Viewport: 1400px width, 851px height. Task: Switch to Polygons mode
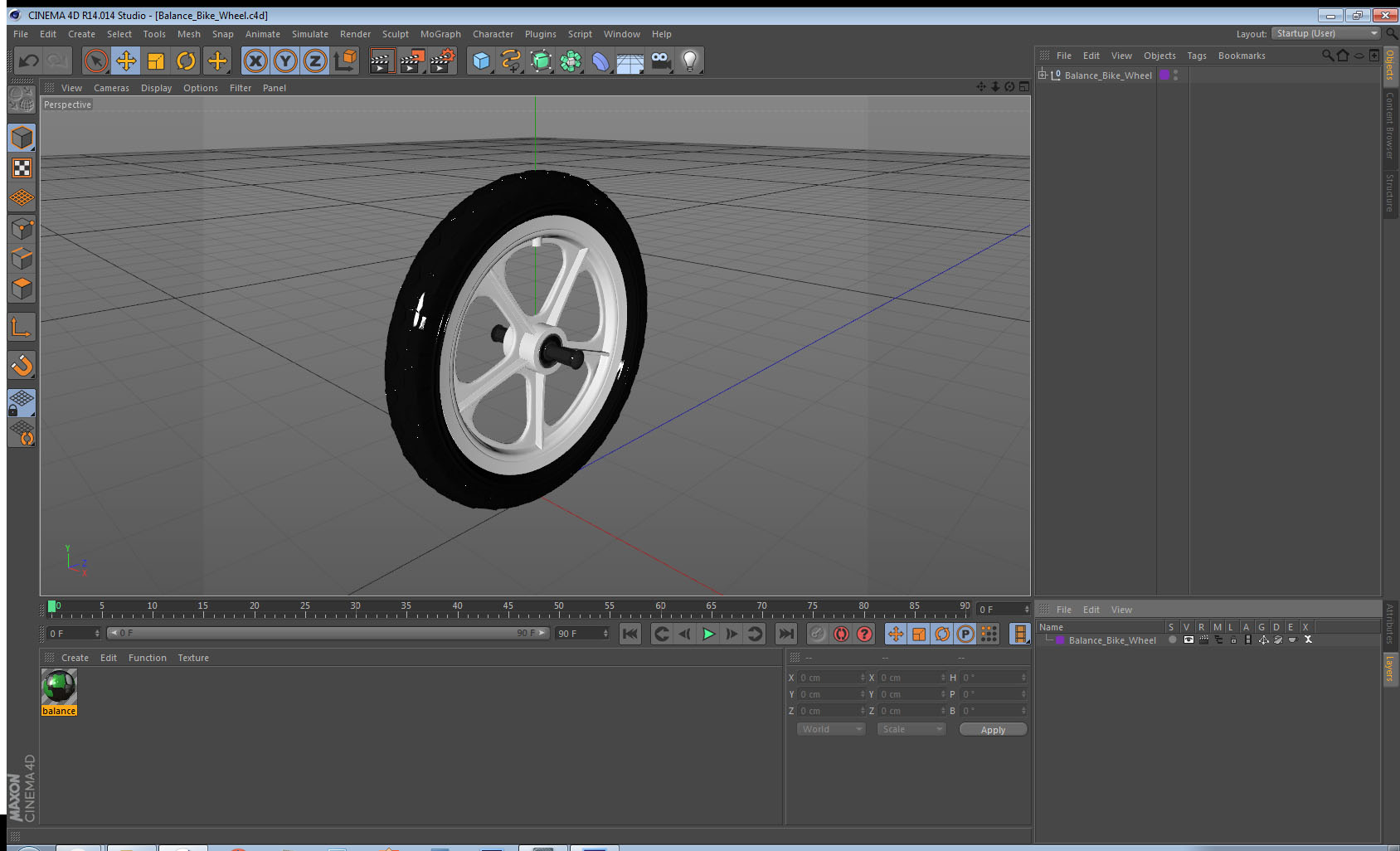(22, 289)
